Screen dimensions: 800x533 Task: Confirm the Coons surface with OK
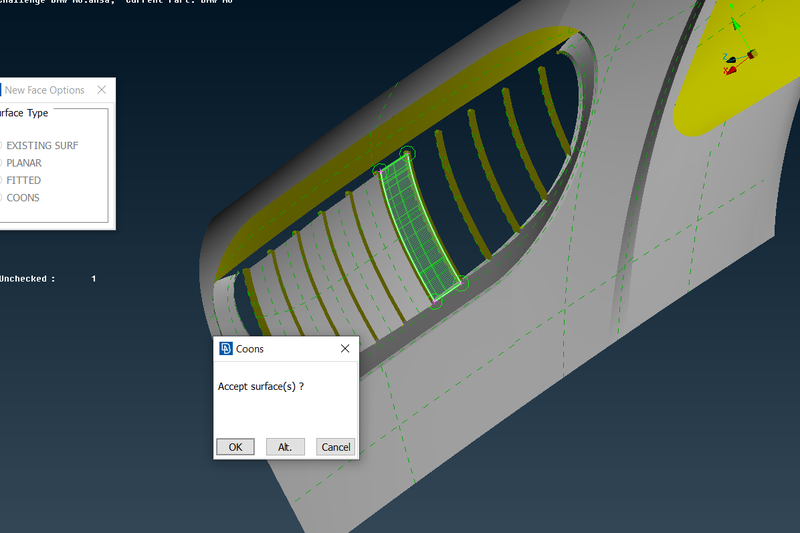[x=235, y=447]
